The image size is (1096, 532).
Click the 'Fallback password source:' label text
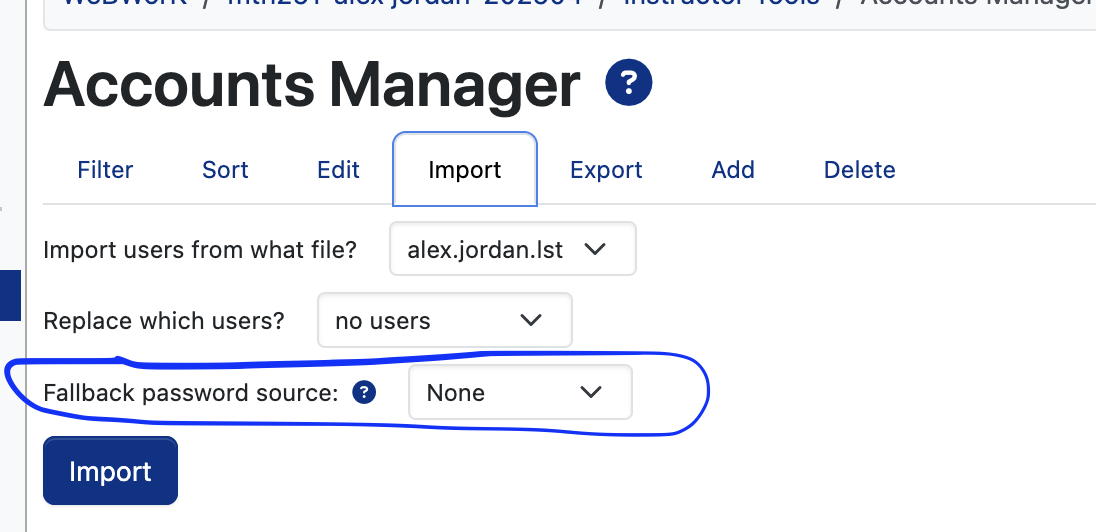[x=191, y=393]
